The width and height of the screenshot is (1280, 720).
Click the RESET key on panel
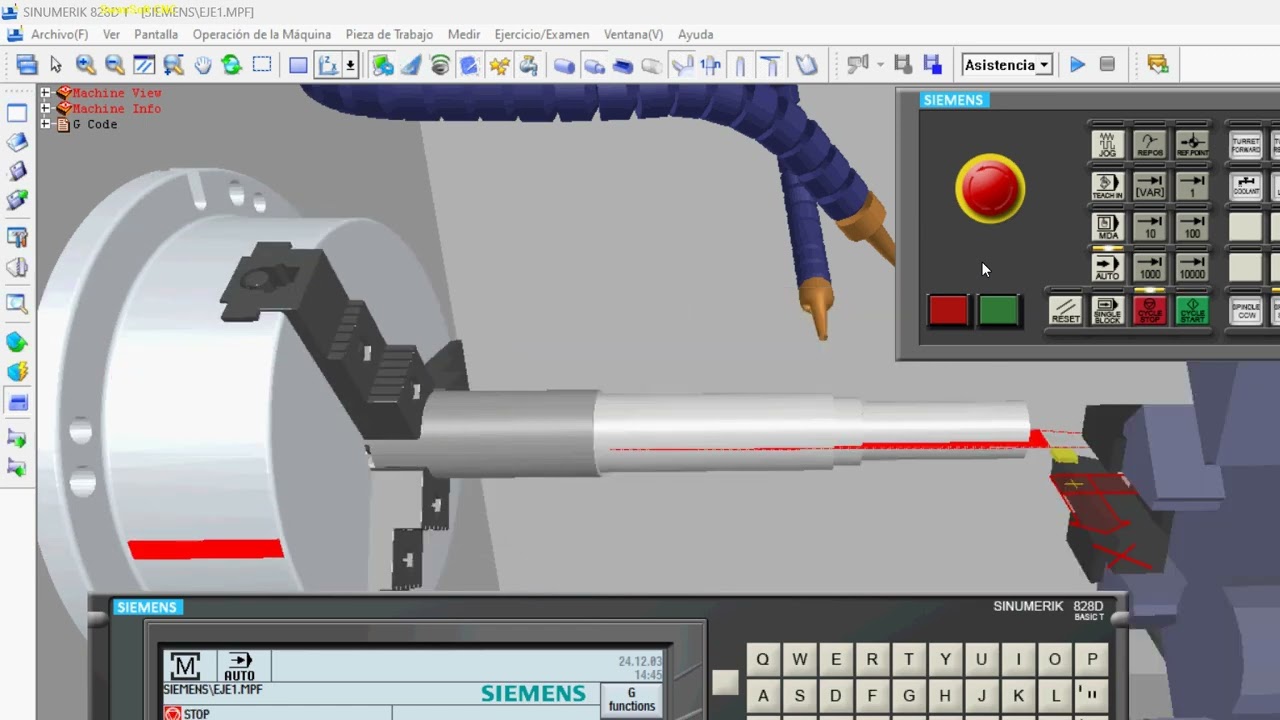[x=1065, y=310]
